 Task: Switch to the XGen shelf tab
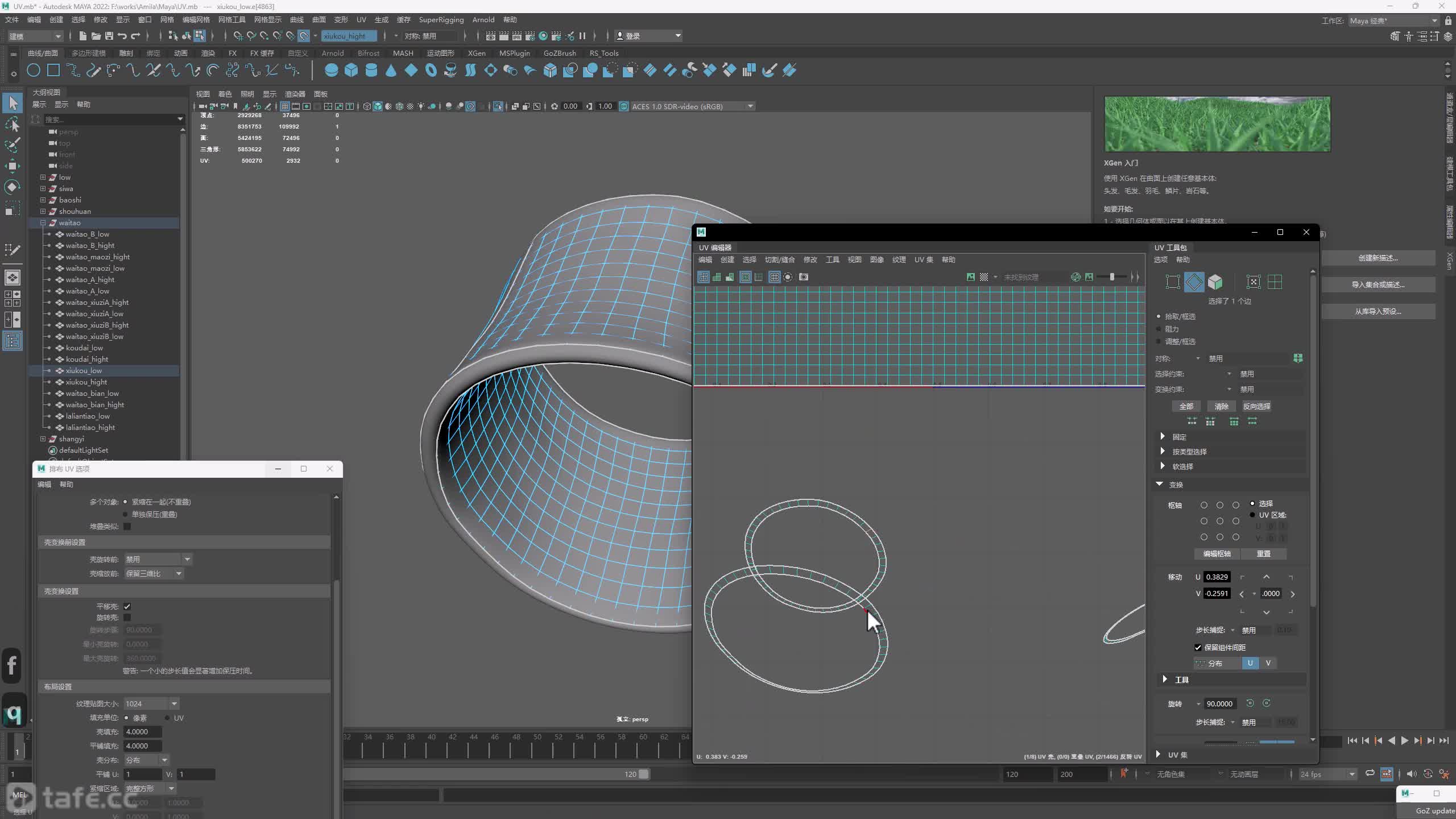point(477,53)
